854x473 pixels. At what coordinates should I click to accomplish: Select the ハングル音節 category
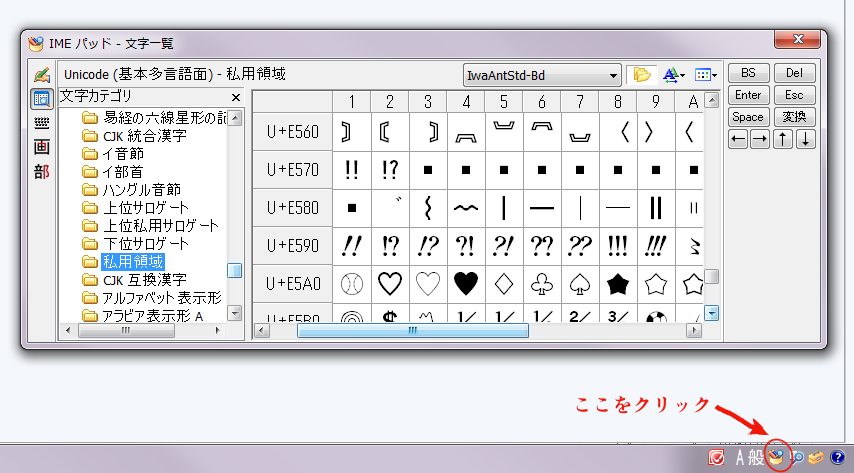[142, 190]
